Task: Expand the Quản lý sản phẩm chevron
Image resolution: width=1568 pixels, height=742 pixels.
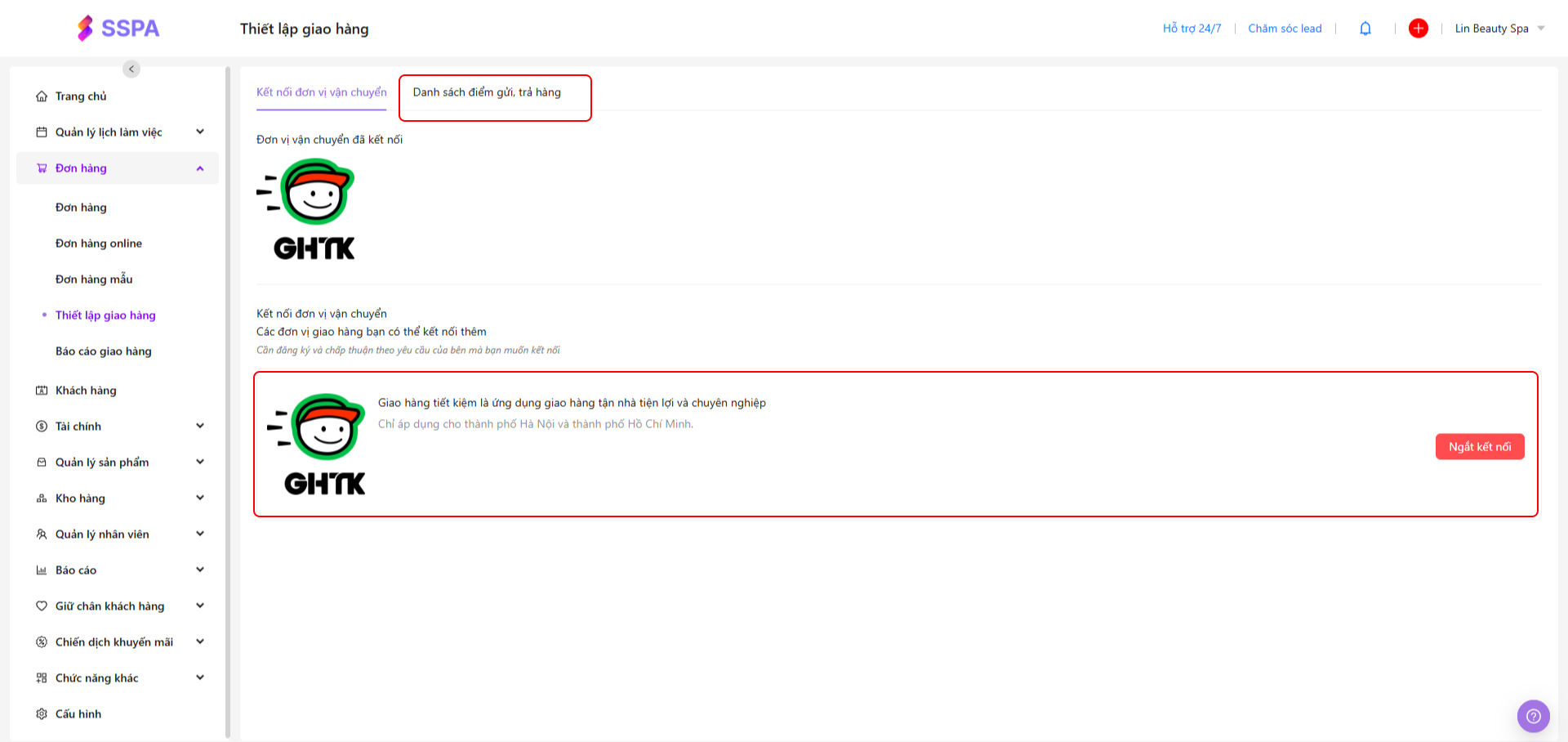Action: (200, 463)
